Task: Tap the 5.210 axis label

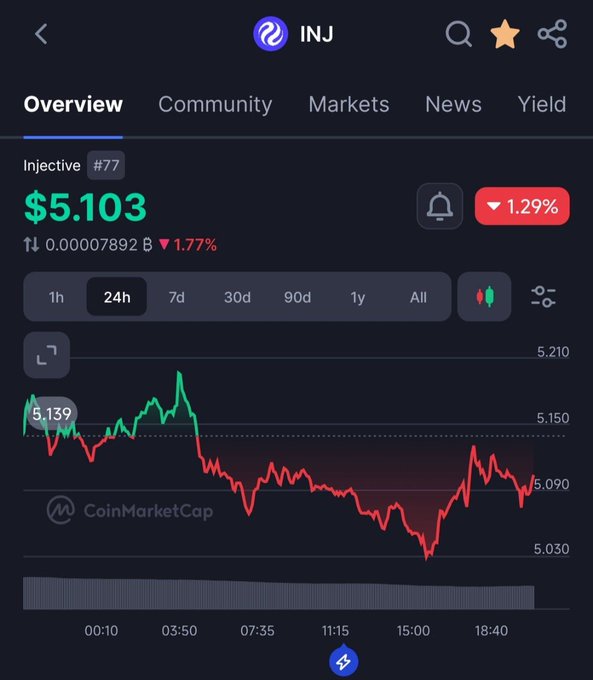Action: click(x=553, y=352)
